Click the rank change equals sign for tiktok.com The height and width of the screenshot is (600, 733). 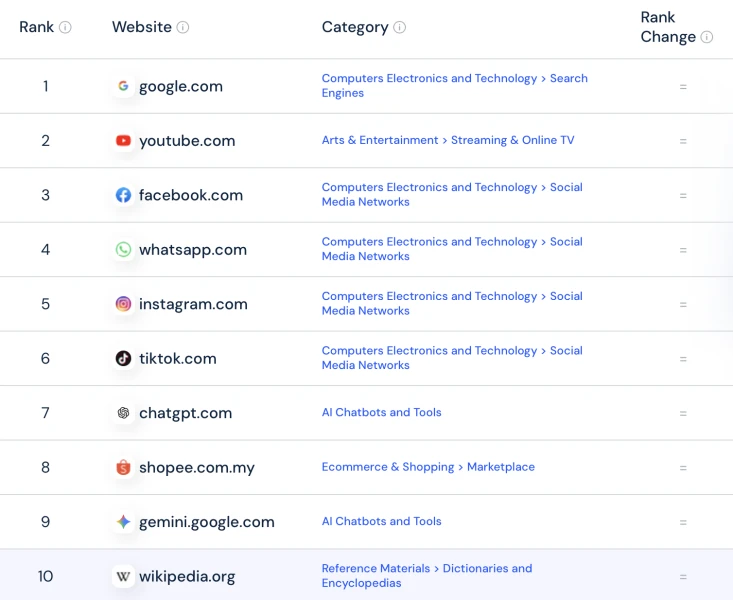coord(683,359)
